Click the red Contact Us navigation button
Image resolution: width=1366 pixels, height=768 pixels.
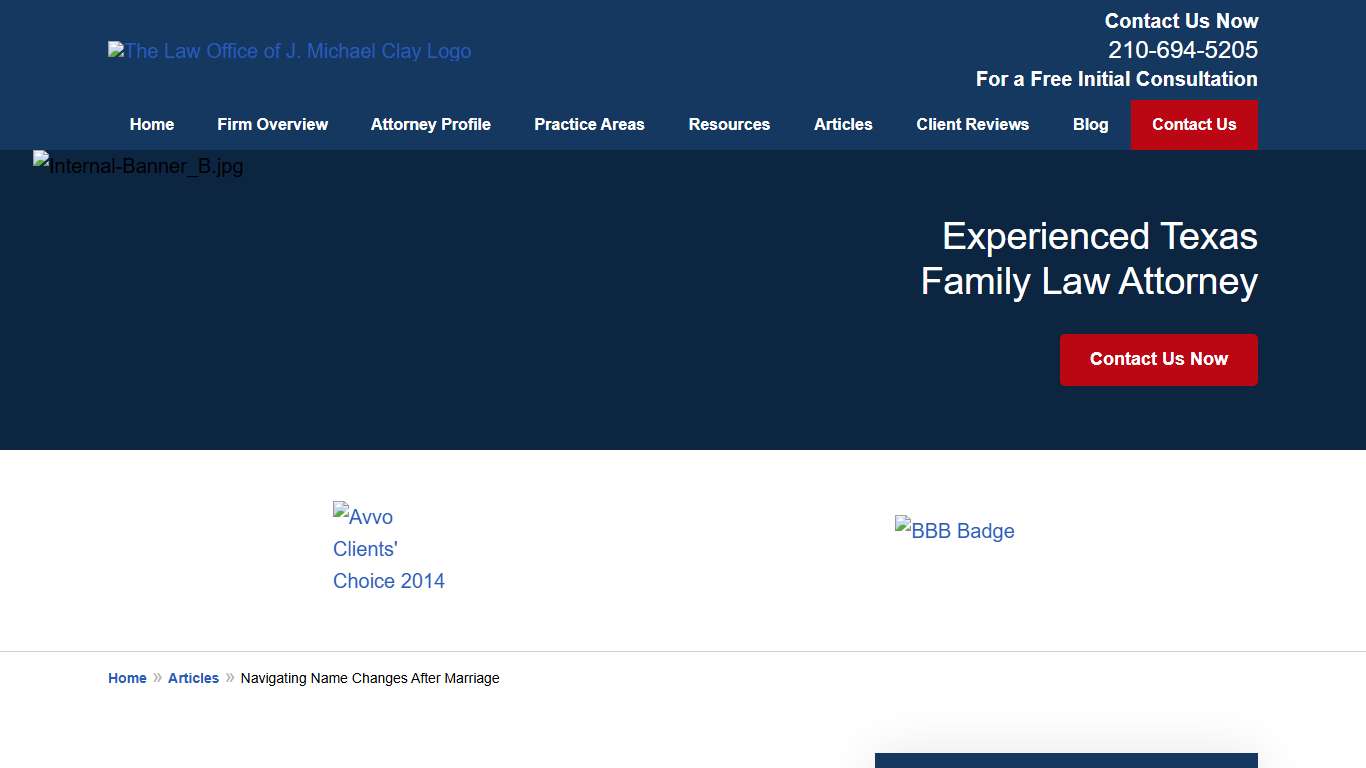pyautogui.click(x=1194, y=124)
